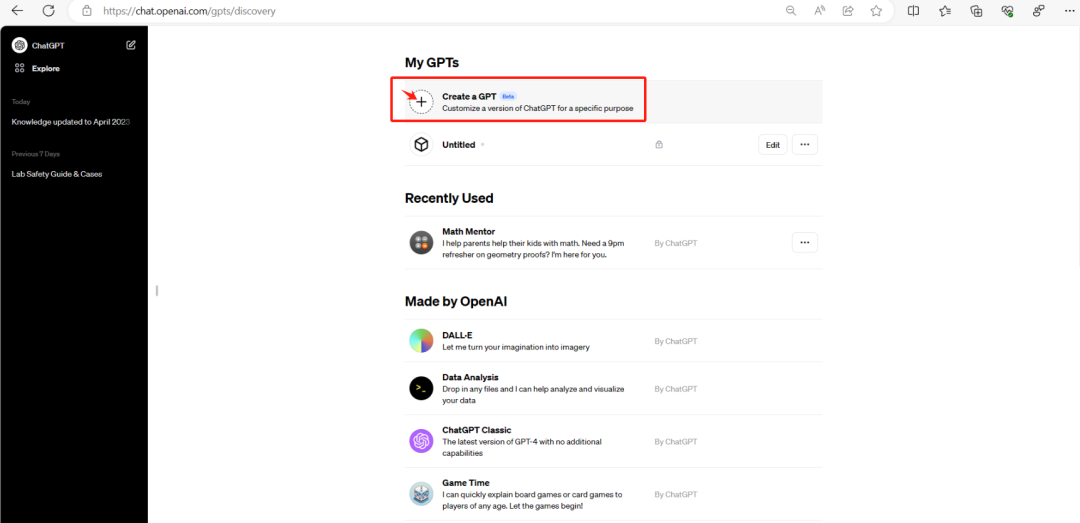1080x523 pixels.
Task: Click the DALL-E colorful icon
Action: point(421,341)
